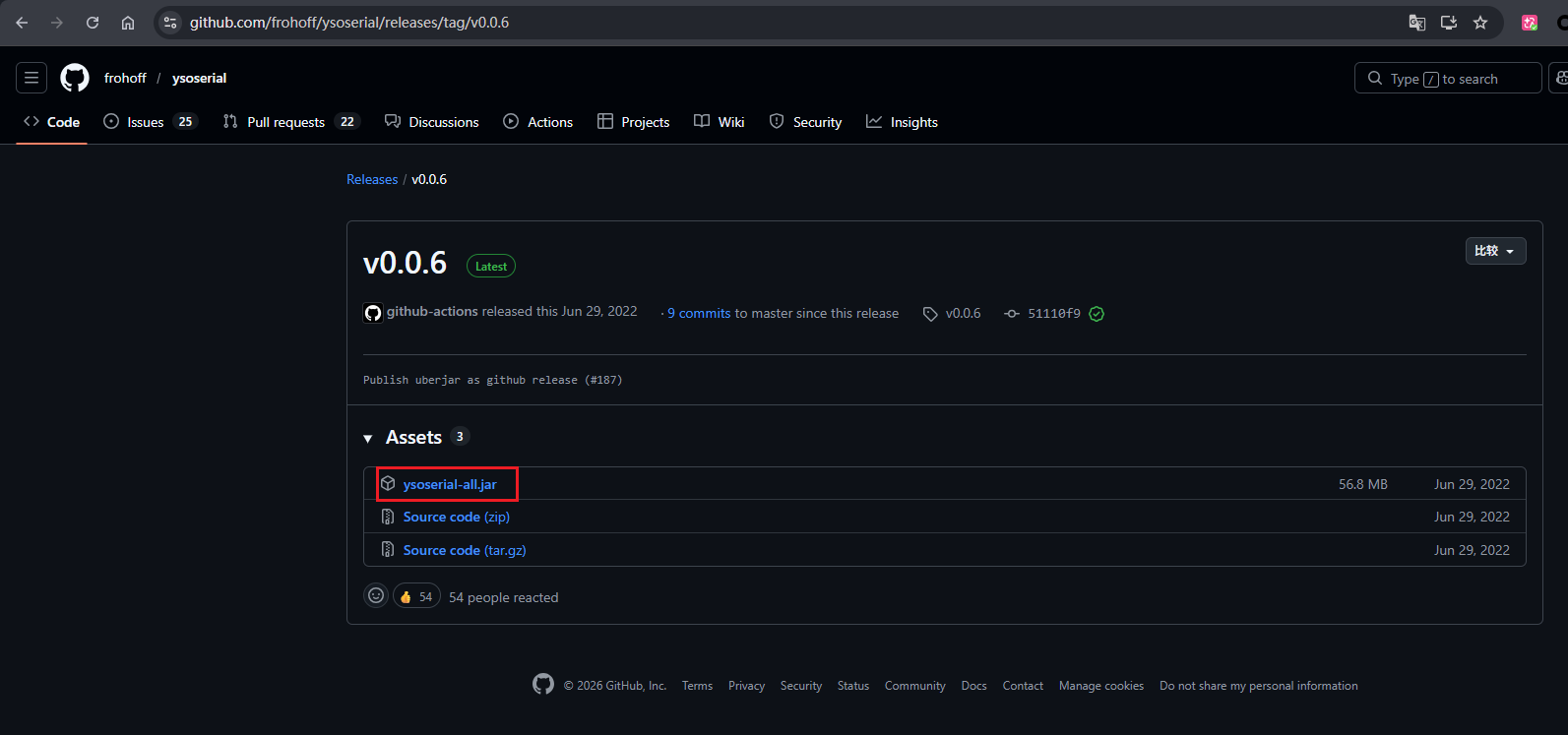This screenshot has height=735, width=1568.
Task: Open commit 51110f9 link
Action: (x=1053, y=314)
